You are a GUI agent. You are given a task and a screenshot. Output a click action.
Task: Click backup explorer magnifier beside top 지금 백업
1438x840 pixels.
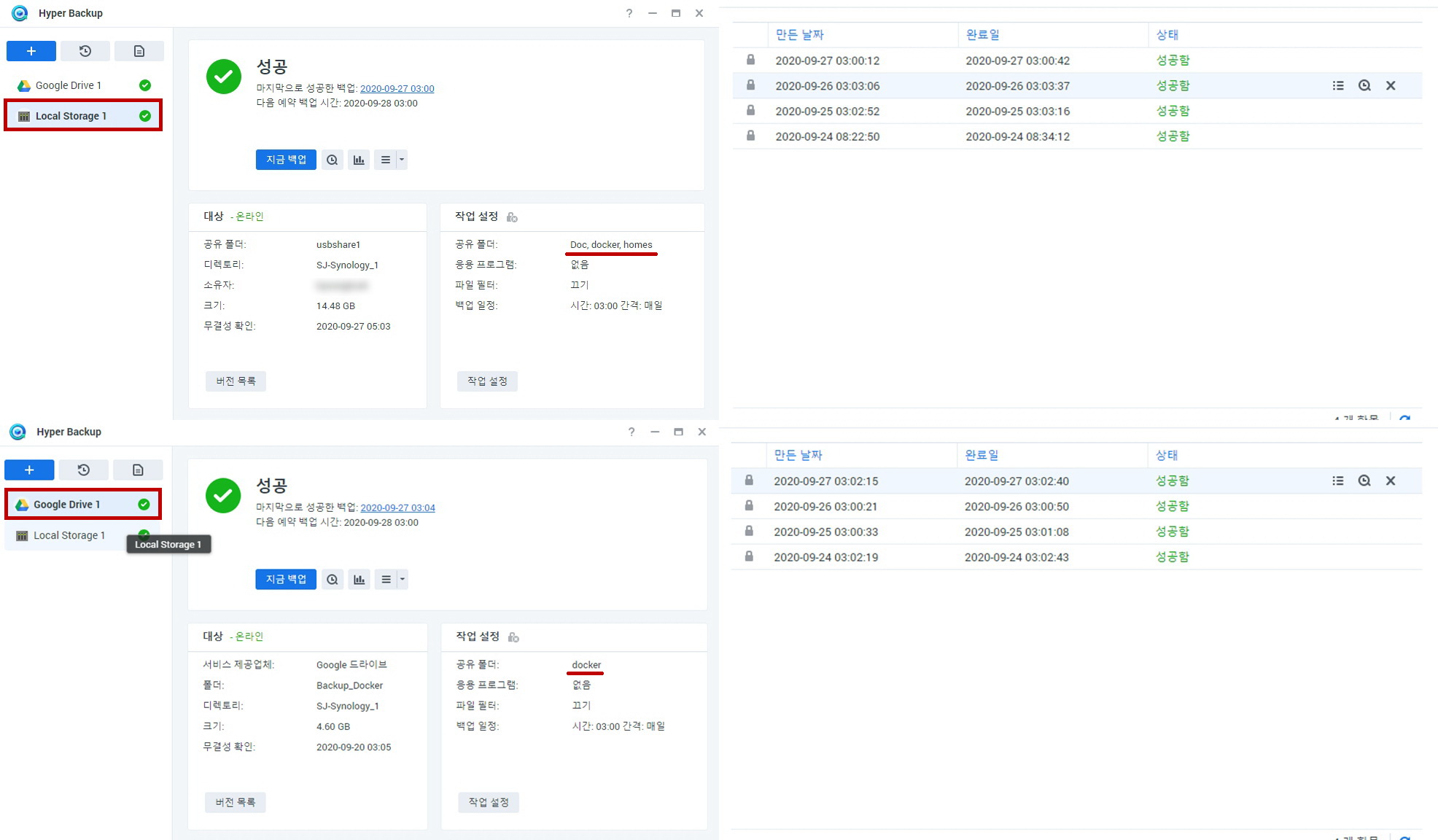(333, 160)
